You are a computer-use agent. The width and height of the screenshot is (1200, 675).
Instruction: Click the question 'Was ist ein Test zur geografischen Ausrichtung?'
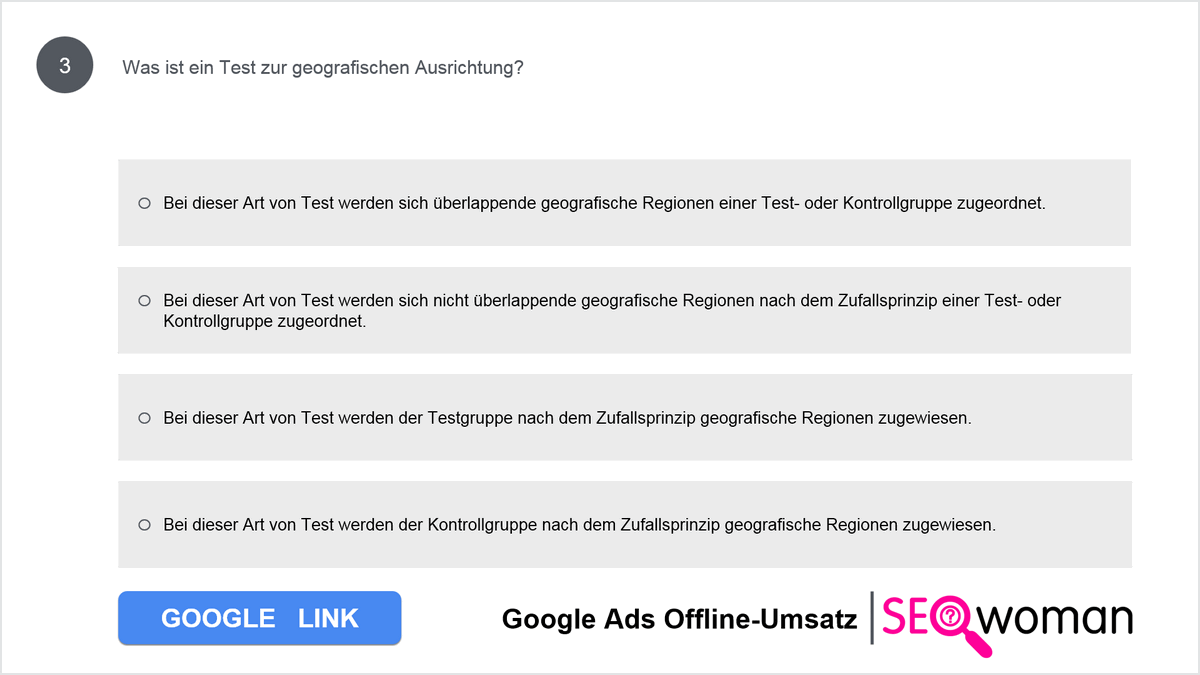click(x=323, y=68)
